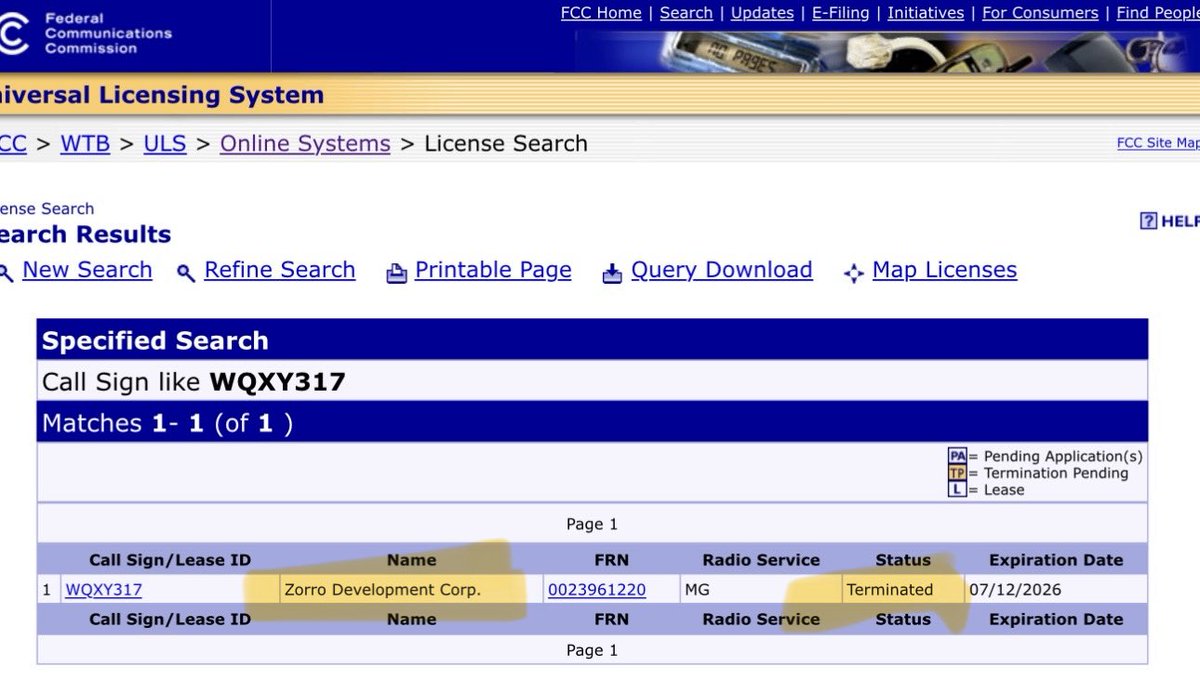Open call sign WQXY317 link
This screenshot has width=1200, height=694.
click(104, 590)
